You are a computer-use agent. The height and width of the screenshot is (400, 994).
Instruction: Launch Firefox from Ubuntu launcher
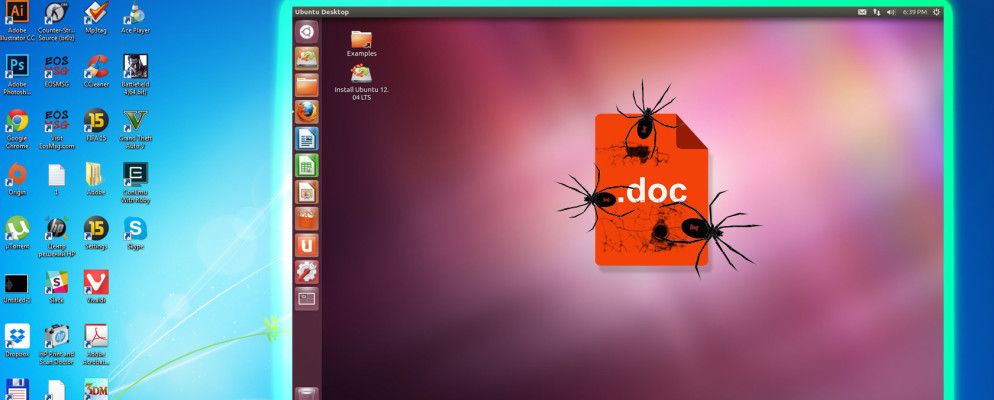tap(307, 112)
